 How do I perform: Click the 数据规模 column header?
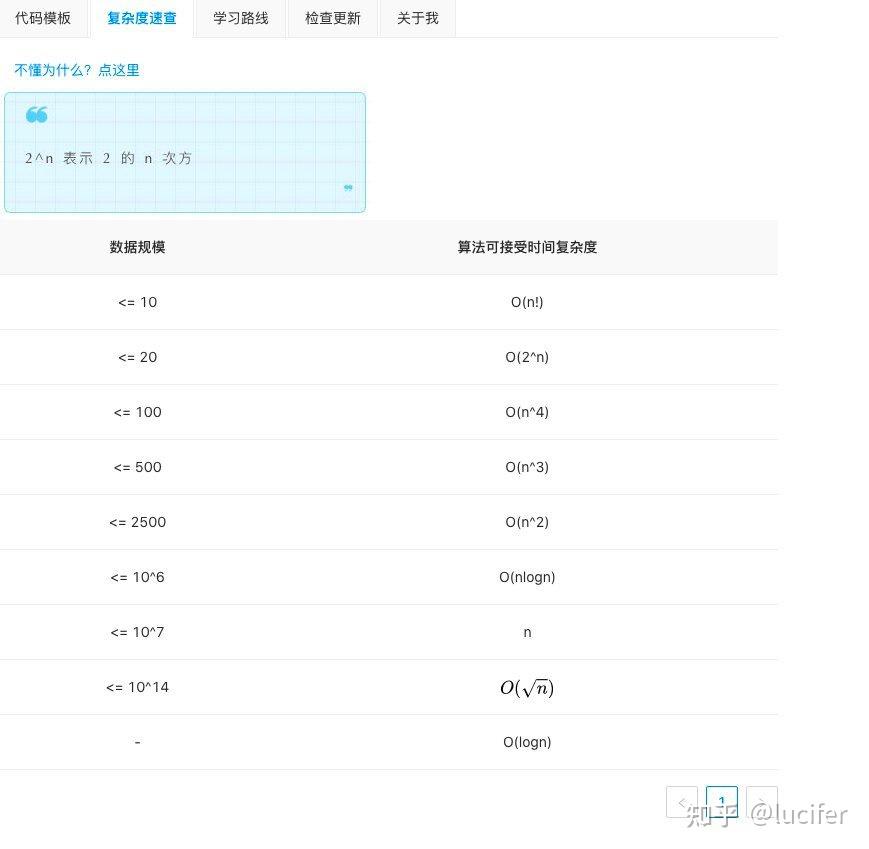coord(137,247)
